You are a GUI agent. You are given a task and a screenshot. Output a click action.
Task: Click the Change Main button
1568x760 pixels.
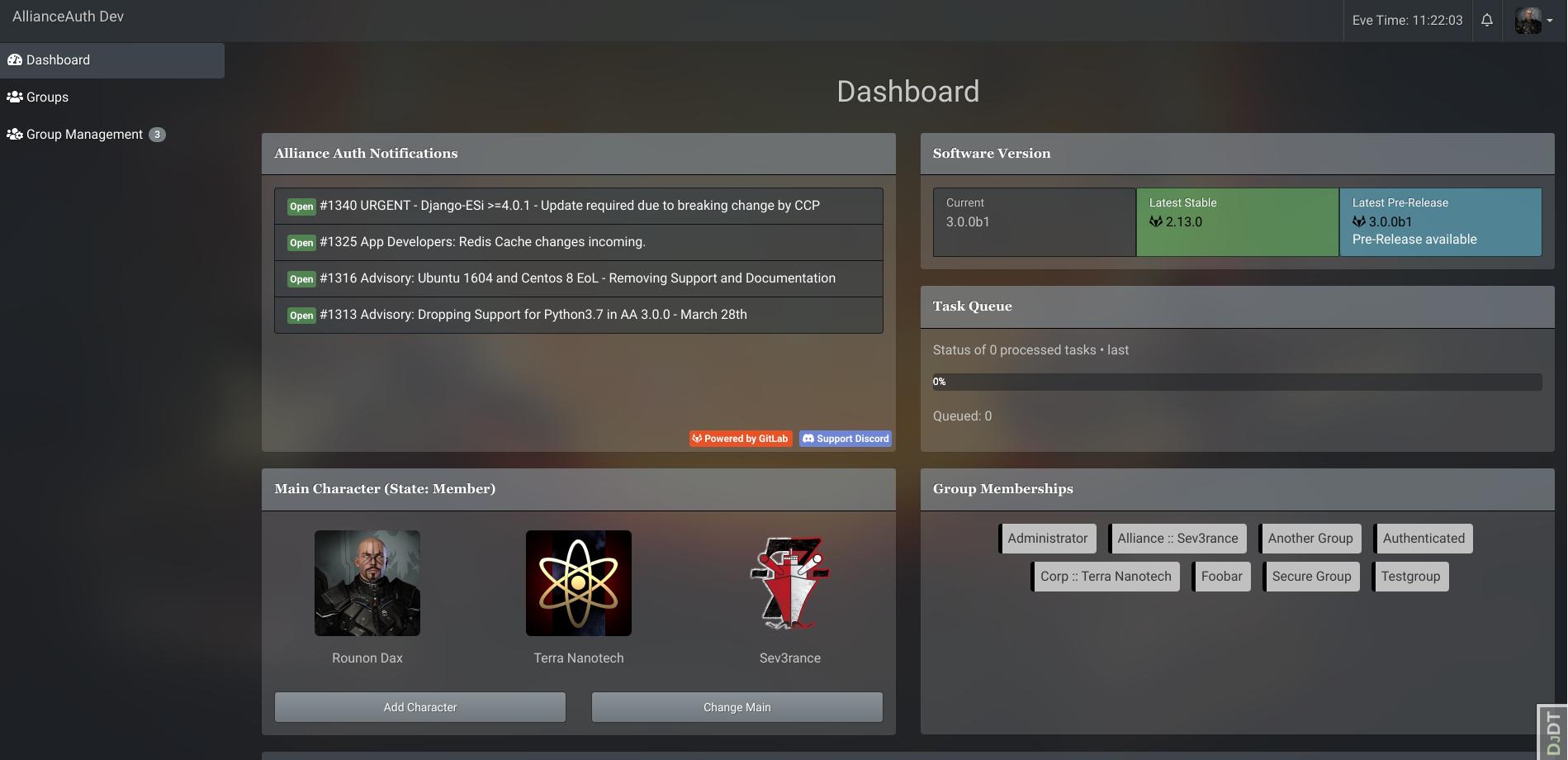pos(736,706)
